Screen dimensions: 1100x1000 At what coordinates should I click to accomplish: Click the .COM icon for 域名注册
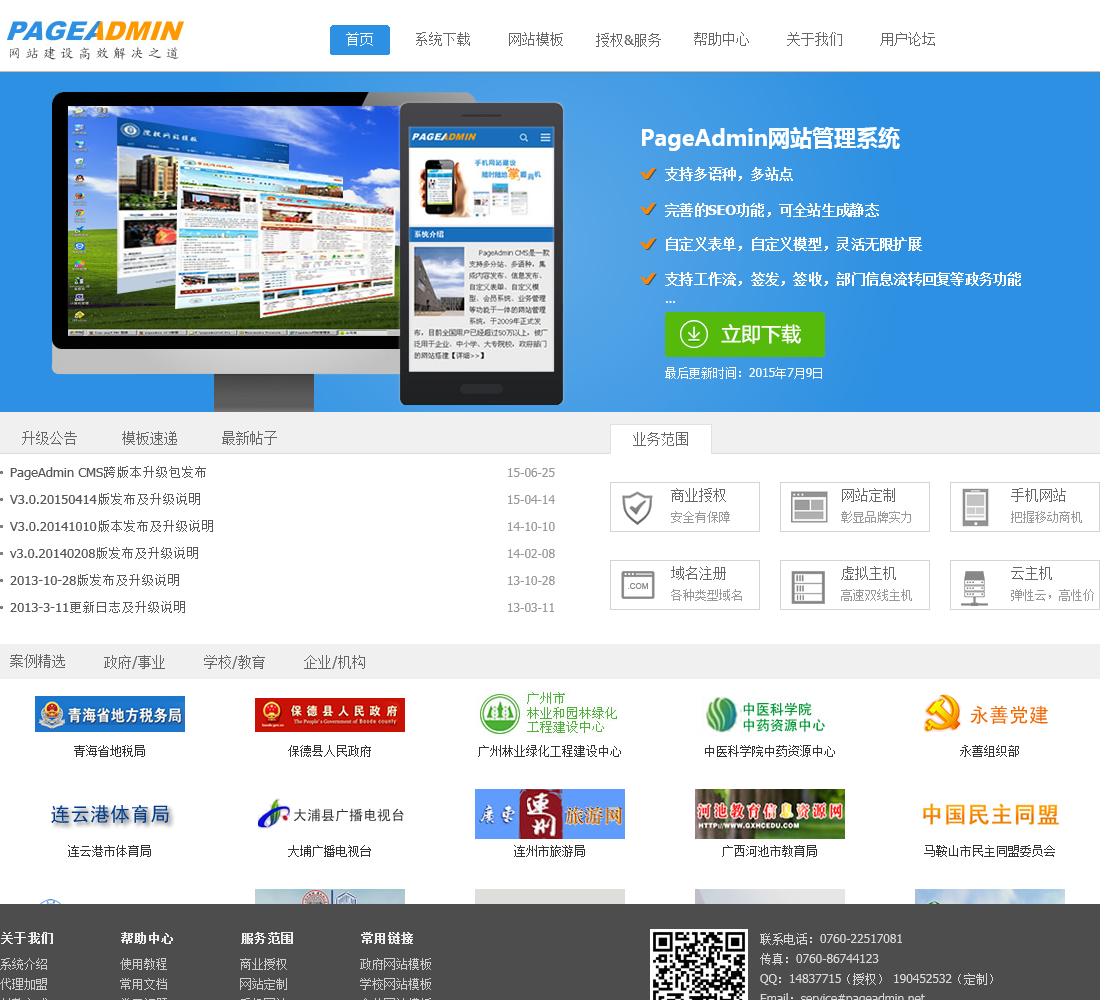click(x=638, y=585)
